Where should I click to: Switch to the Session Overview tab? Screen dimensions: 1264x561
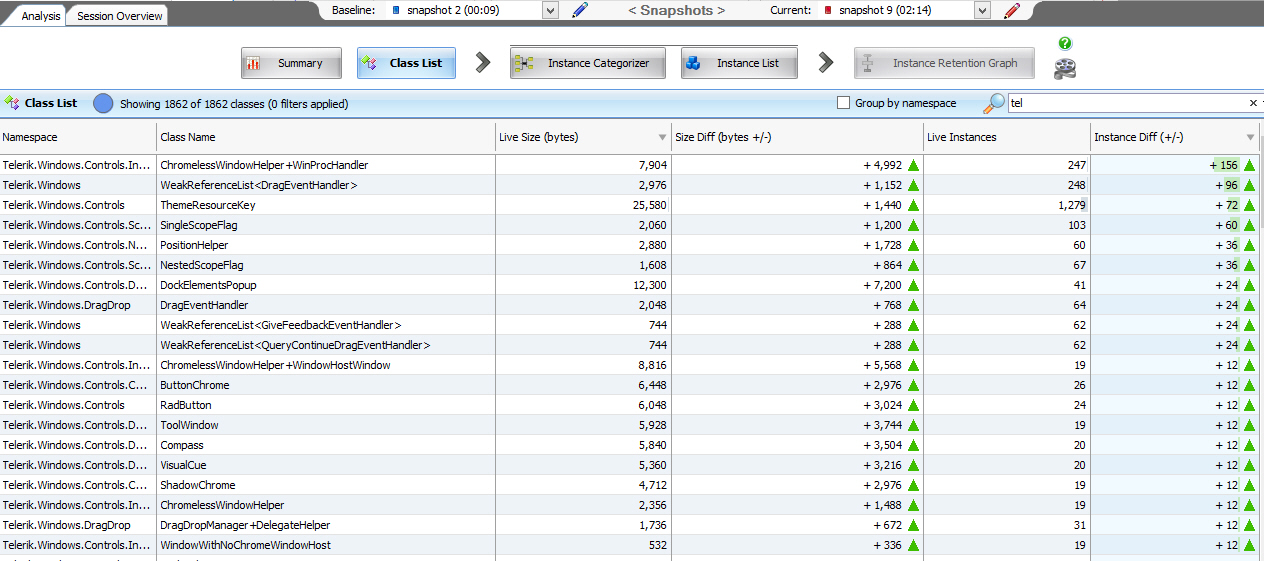tap(119, 16)
